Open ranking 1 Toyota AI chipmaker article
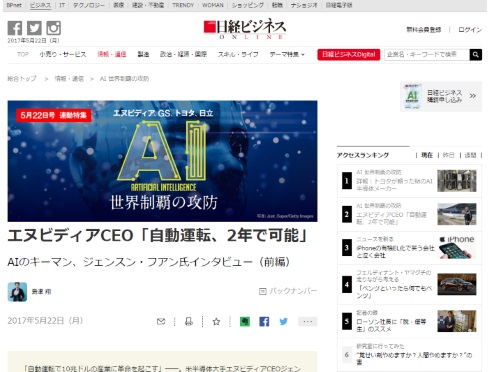The image size is (490, 372). [x=394, y=185]
